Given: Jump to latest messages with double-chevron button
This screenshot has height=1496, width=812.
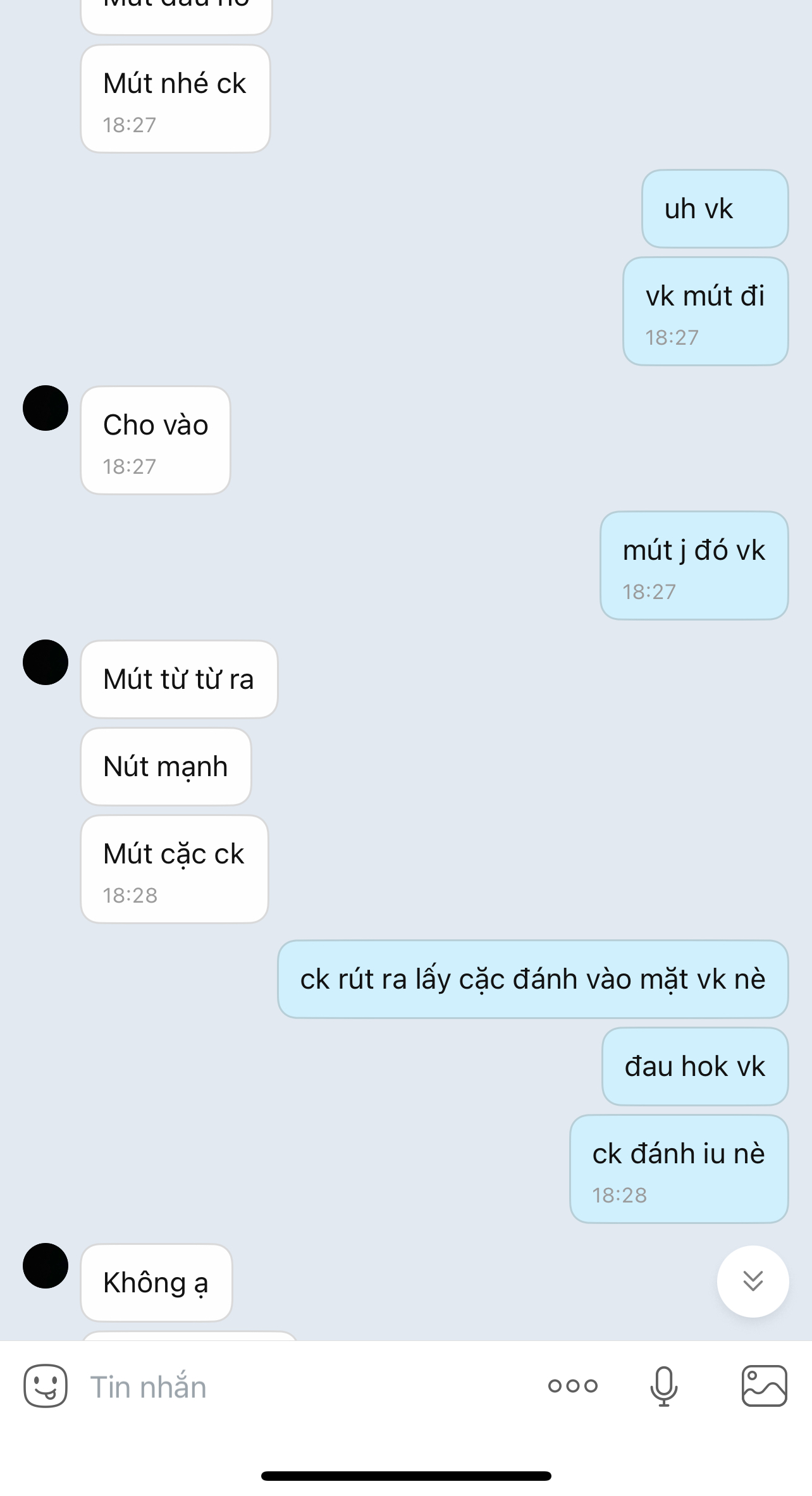Looking at the screenshot, I should (x=753, y=1281).
